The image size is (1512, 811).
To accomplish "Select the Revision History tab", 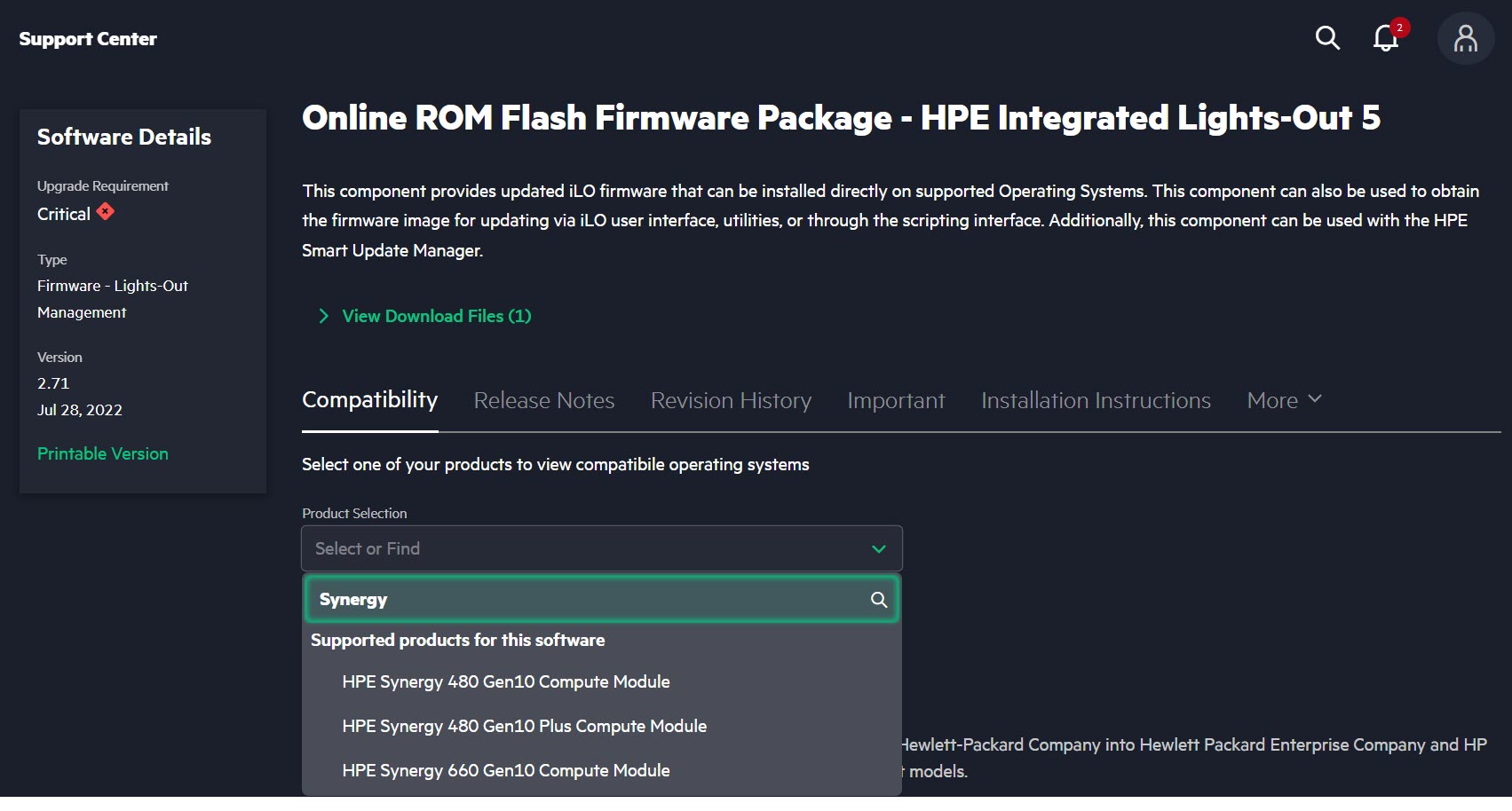I will click(730, 400).
